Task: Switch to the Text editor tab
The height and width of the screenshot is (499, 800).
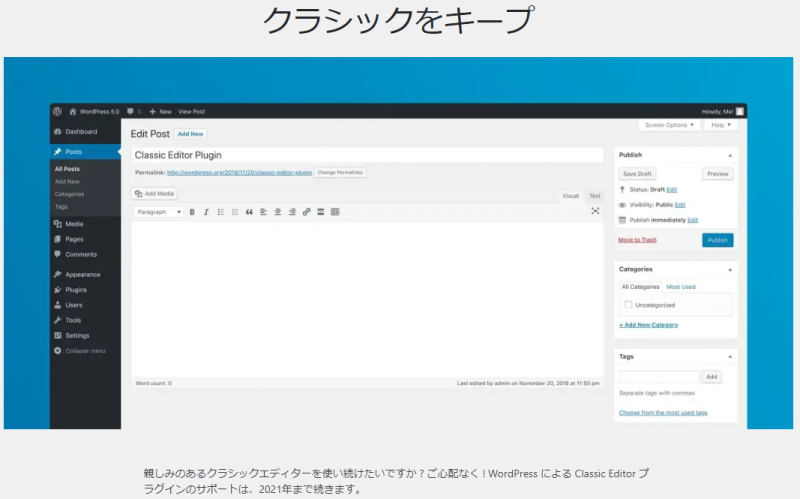Action: point(594,196)
